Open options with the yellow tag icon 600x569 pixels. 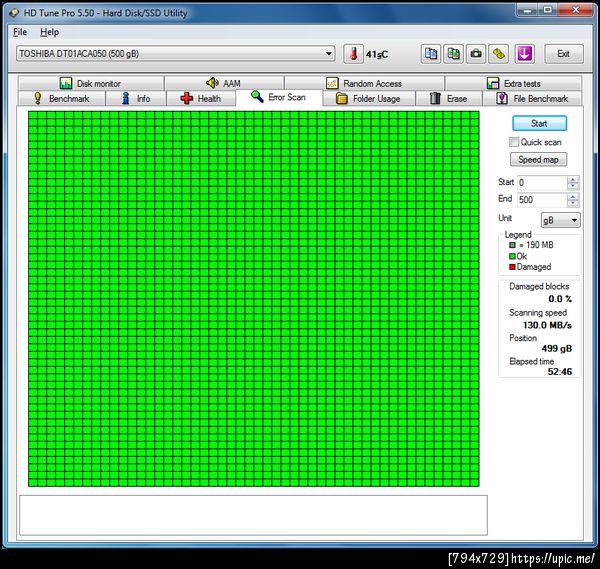point(498,54)
